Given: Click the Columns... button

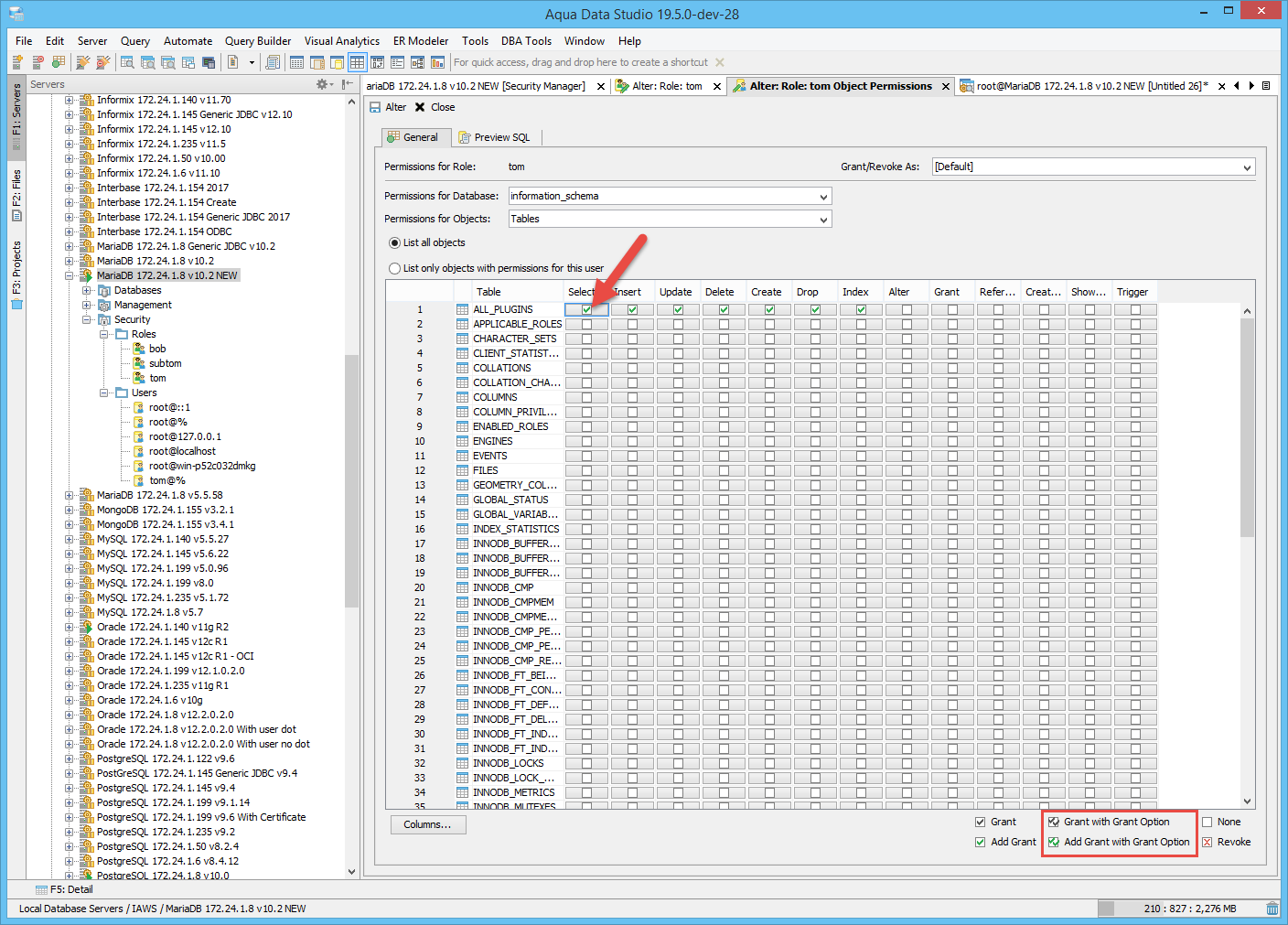Looking at the screenshot, I should click(427, 824).
